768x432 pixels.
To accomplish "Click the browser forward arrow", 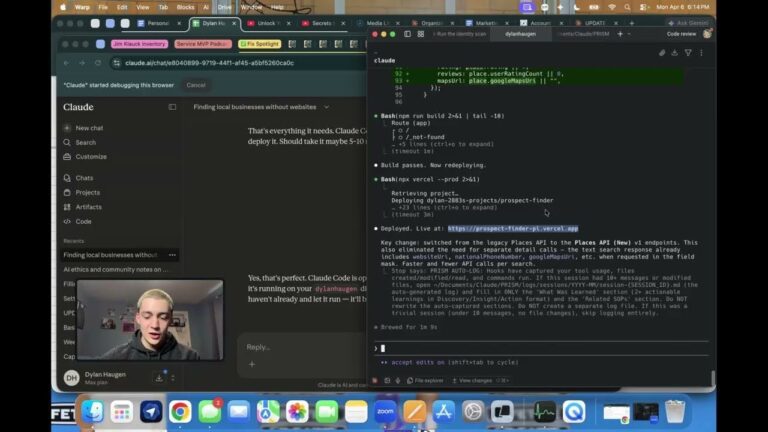I will [82, 63].
